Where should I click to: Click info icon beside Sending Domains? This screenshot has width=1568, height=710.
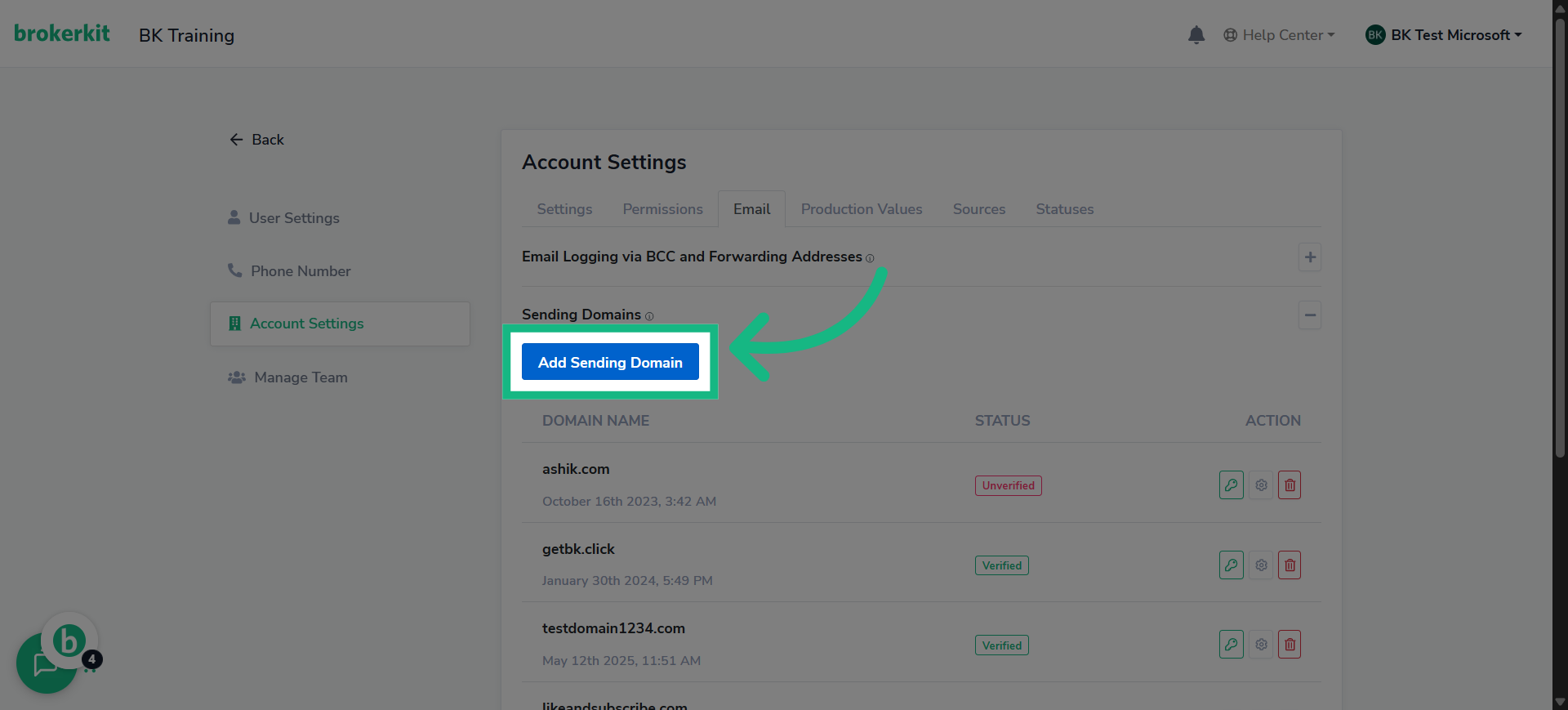point(649,316)
